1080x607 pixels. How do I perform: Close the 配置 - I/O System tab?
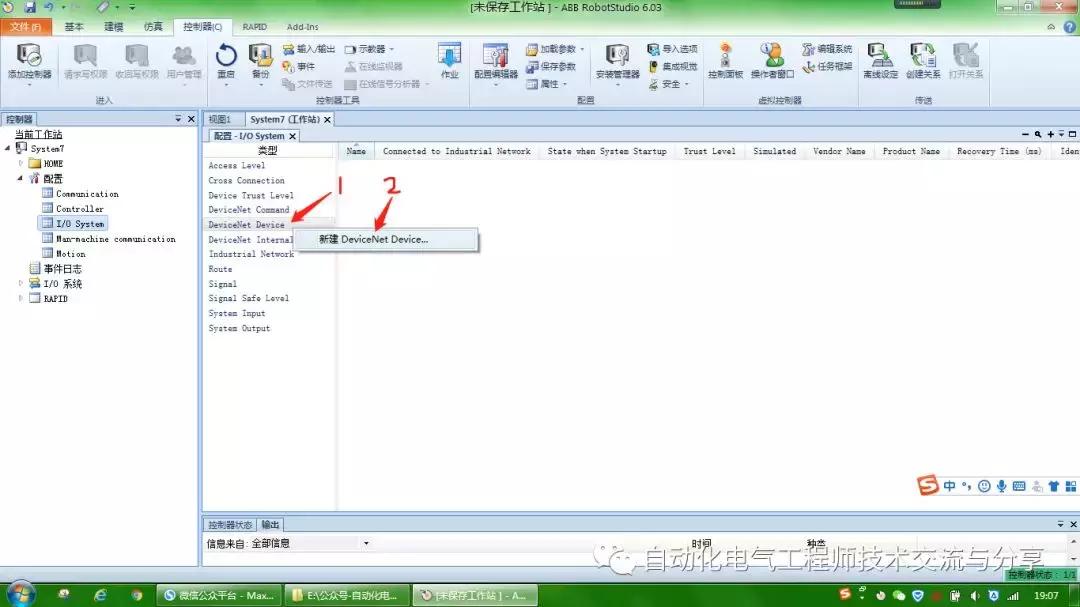[293, 136]
